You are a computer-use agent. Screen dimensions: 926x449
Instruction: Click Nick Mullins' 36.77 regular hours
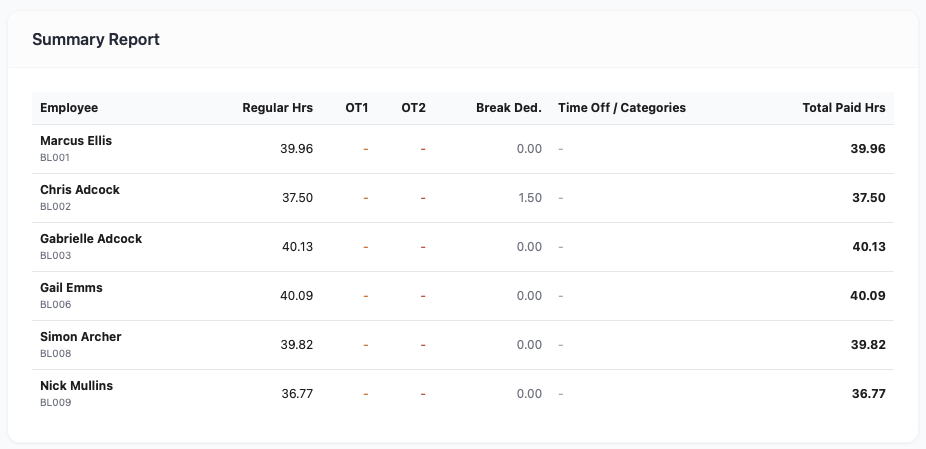pyautogui.click(x=297, y=393)
